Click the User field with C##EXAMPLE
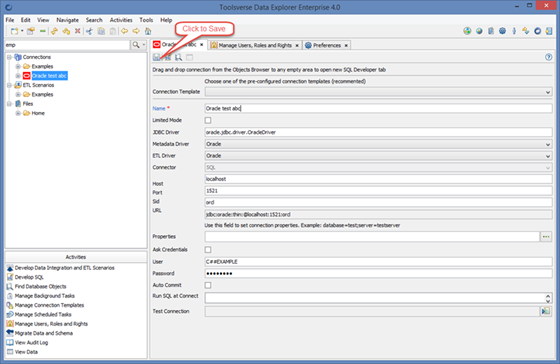Image resolution: width=560 pixels, height=364 pixels. coord(379,262)
